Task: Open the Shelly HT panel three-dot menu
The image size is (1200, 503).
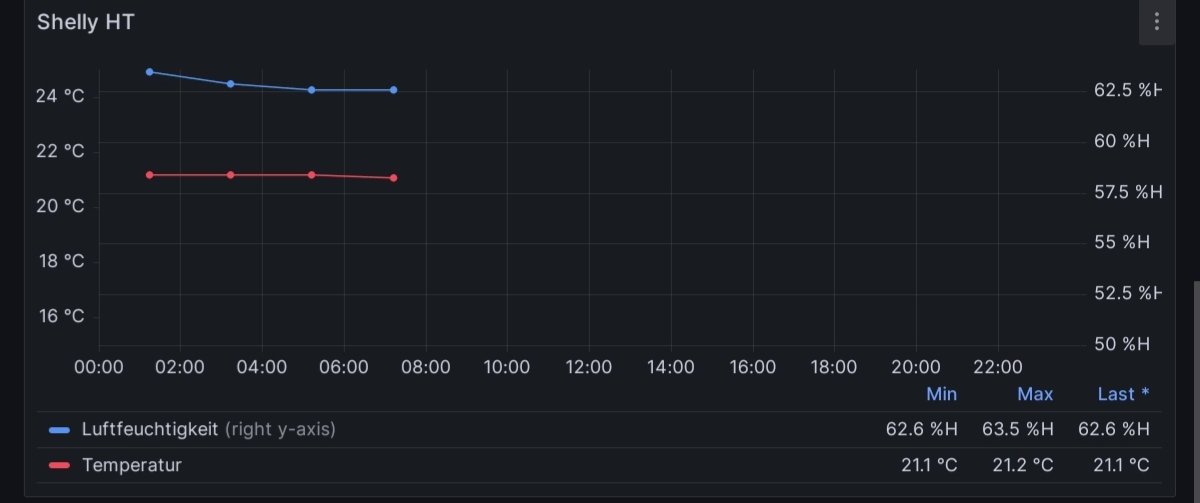Action: (x=1156, y=22)
